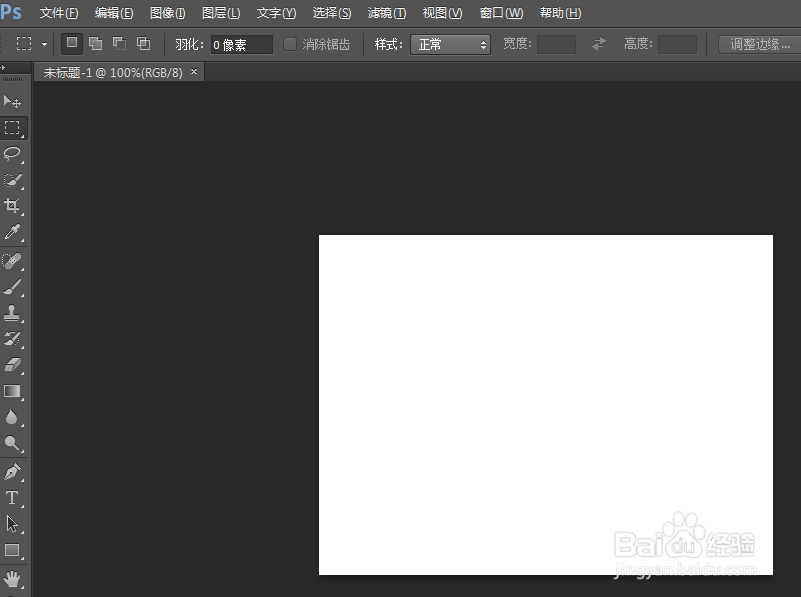Select the Brush tool

coord(12,287)
